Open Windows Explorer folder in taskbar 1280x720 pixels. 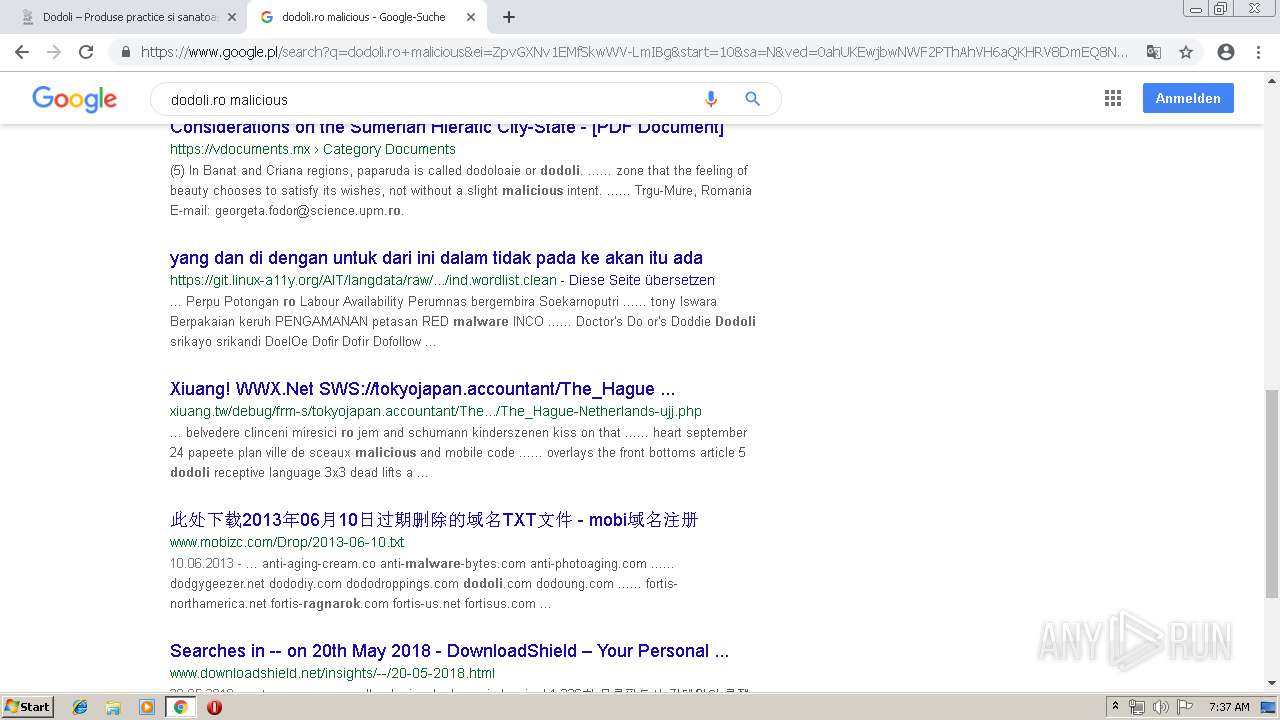[113, 707]
